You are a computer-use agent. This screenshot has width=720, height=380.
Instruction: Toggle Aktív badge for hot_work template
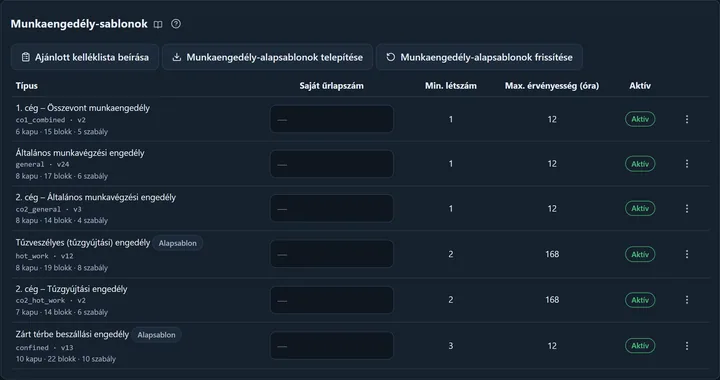[640, 254]
